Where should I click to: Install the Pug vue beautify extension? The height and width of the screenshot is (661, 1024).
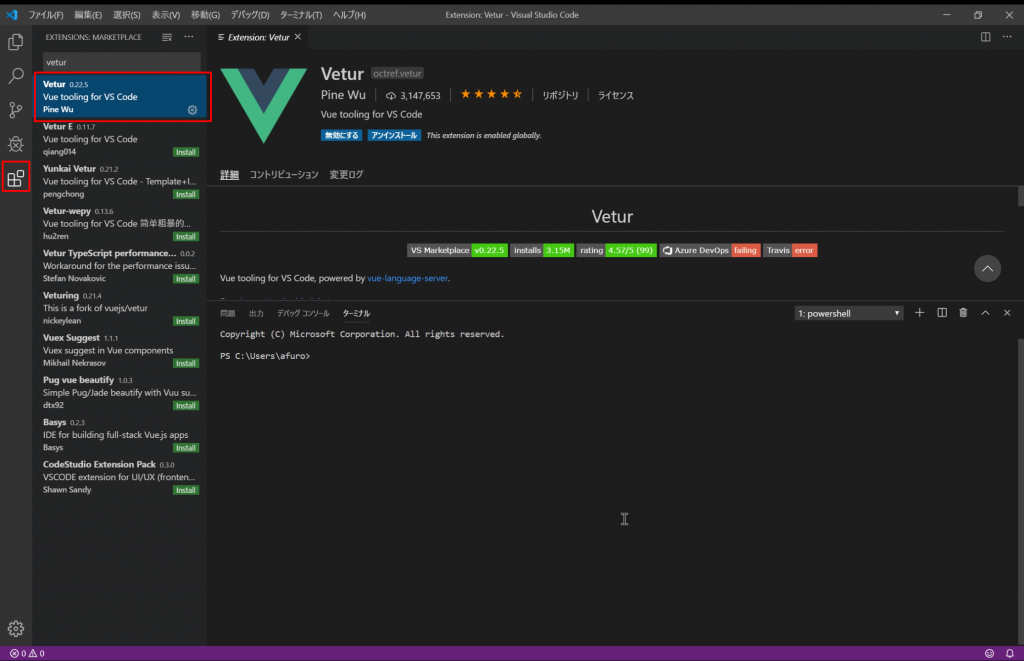pyautogui.click(x=186, y=406)
